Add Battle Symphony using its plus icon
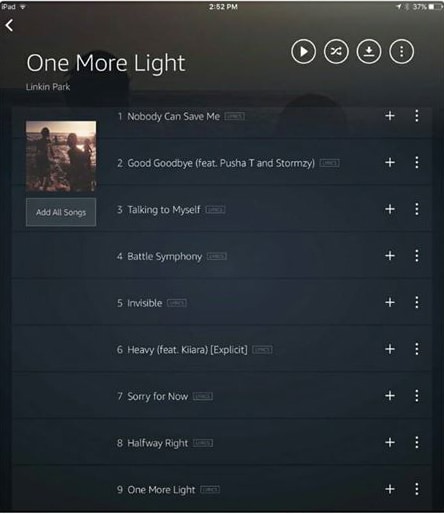This screenshot has width=444, height=514. (x=390, y=256)
